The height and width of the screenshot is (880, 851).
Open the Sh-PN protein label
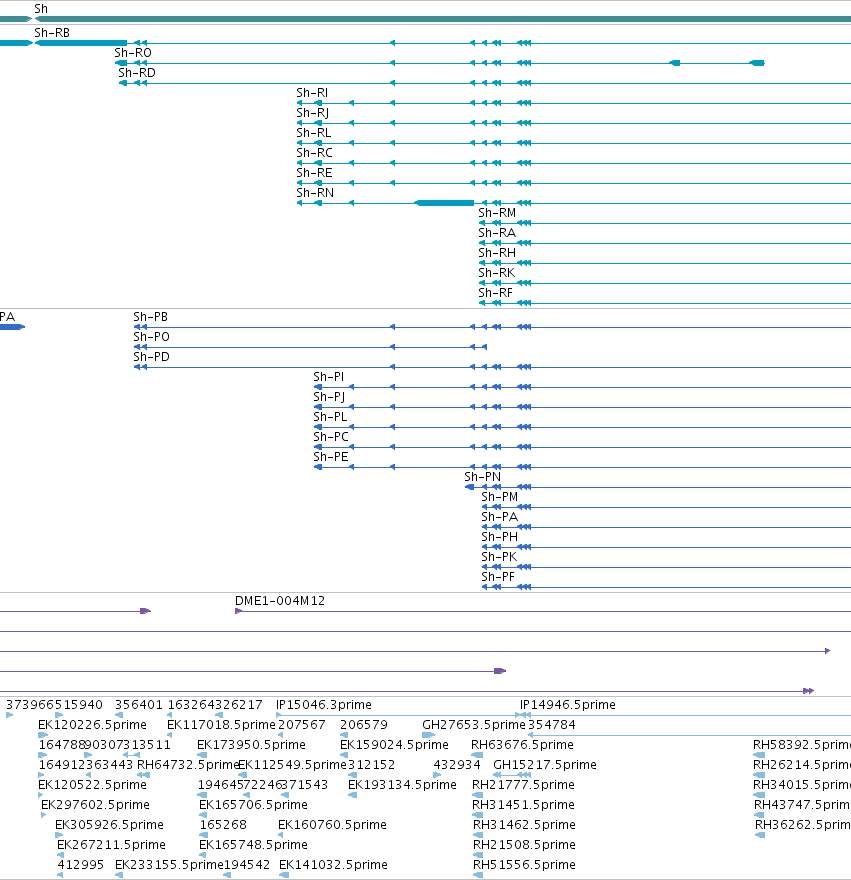[483, 477]
